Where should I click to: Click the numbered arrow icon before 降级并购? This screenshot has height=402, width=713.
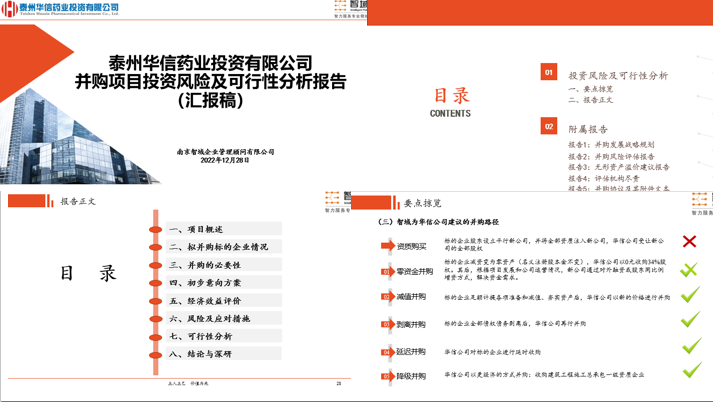(388, 376)
